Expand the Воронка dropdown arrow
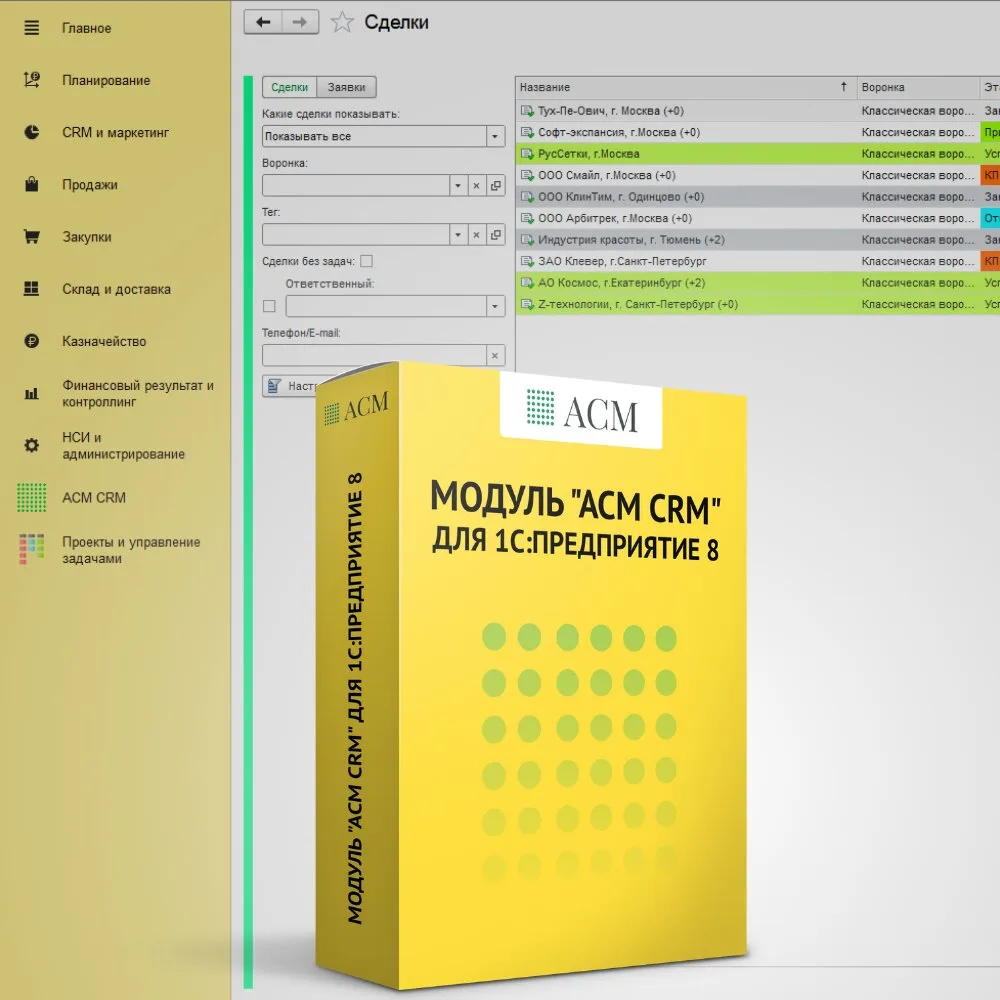 tap(458, 186)
